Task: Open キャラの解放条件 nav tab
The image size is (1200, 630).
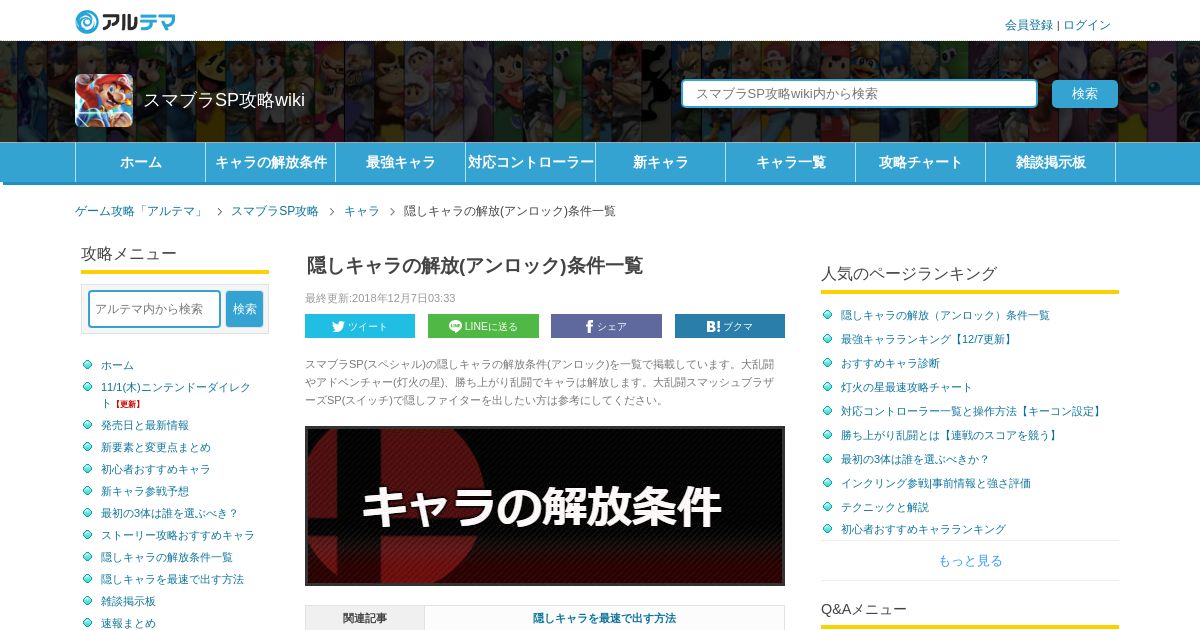Action: click(x=271, y=162)
